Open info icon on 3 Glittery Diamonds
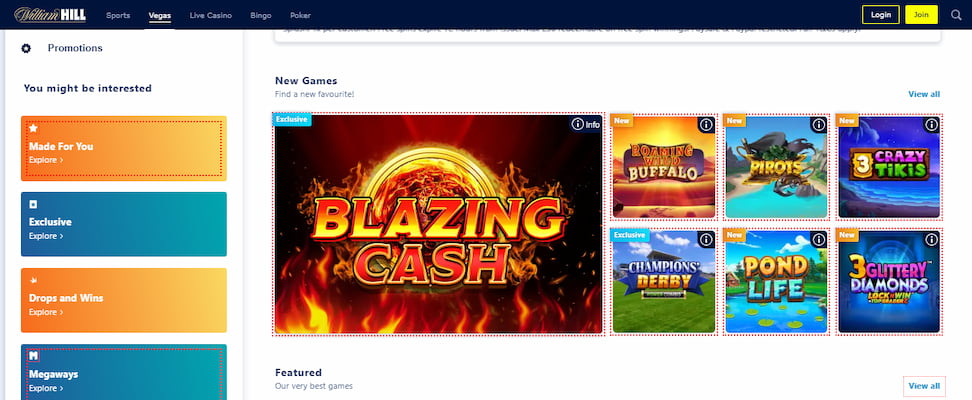 coord(932,239)
